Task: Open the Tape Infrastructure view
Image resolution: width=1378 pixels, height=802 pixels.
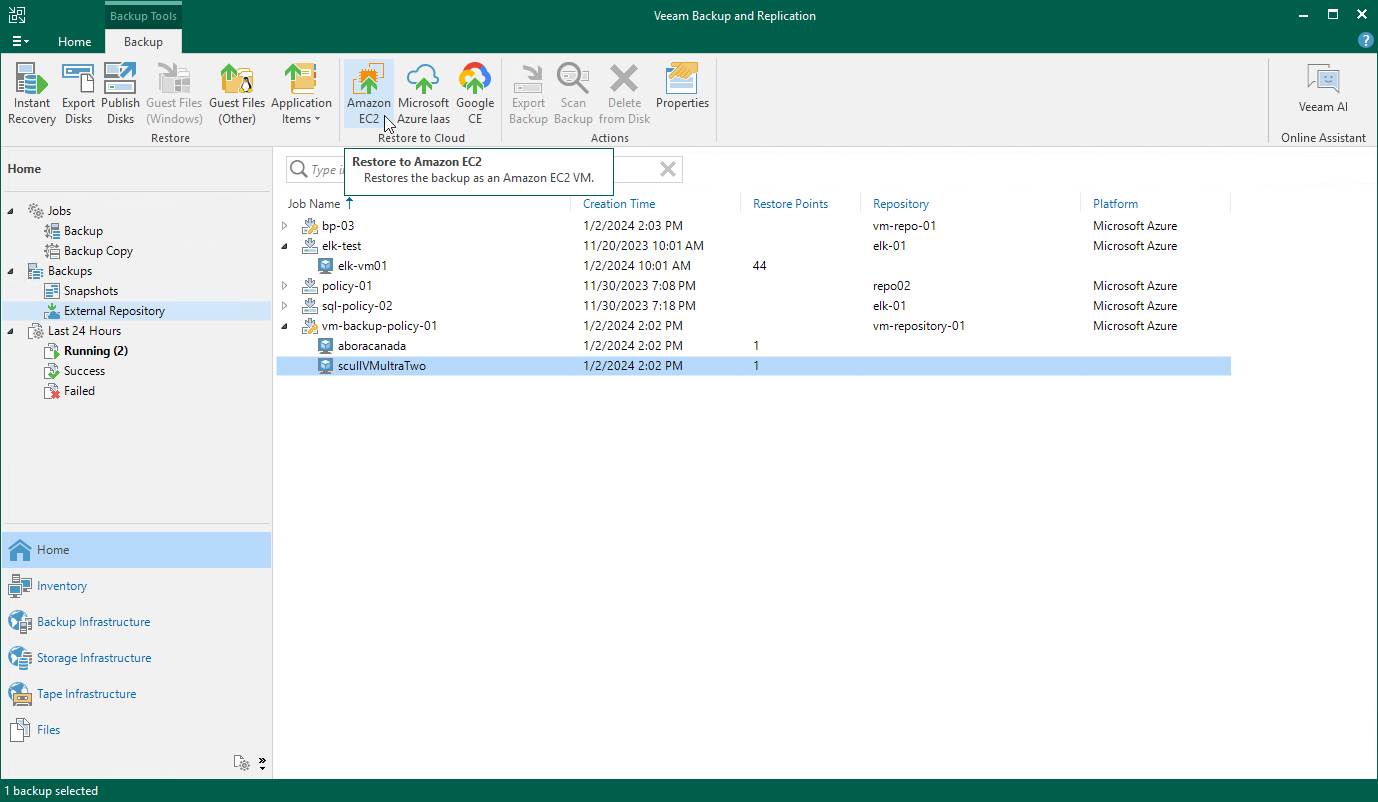Action: (x=136, y=694)
